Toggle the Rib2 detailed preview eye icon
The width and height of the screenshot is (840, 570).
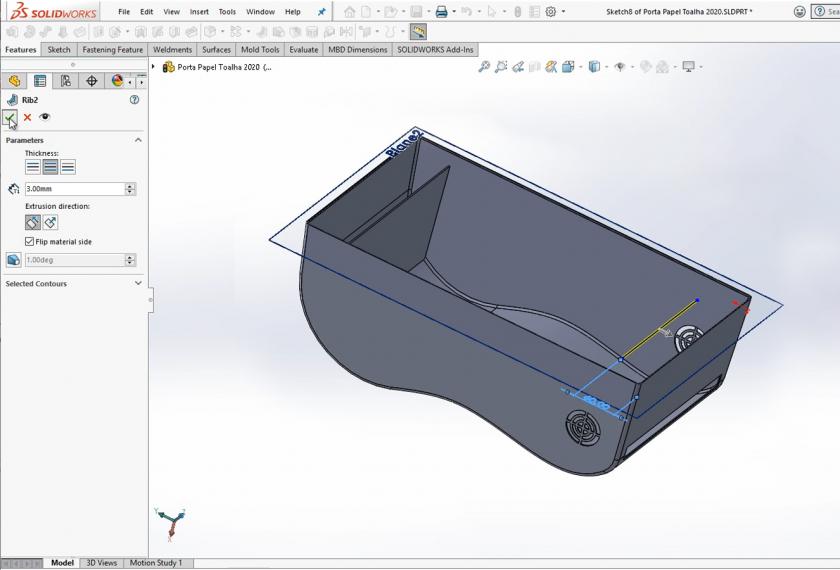click(45, 118)
